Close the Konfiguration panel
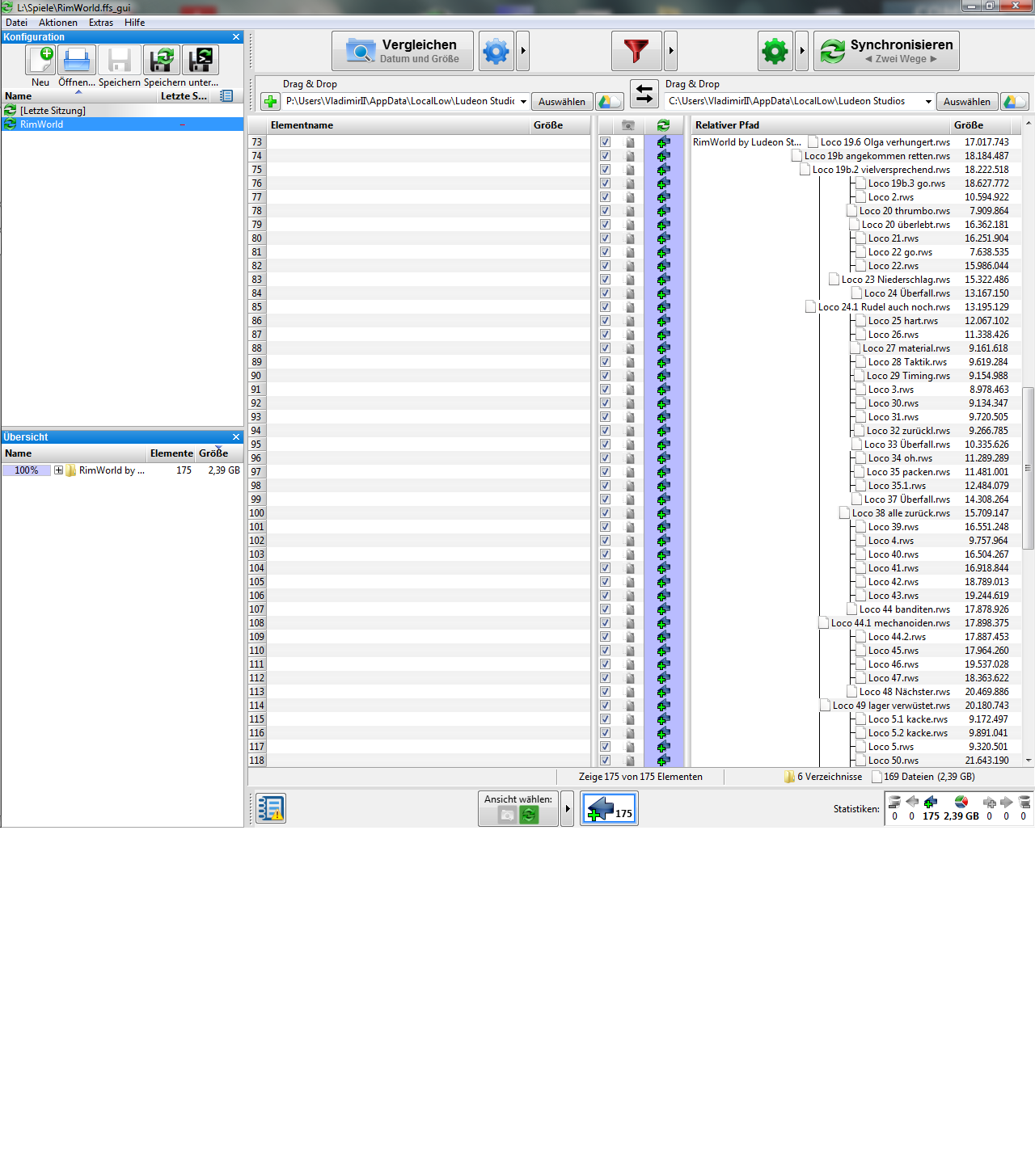This screenshot has width=1035, height=1176. pos(236,37)
